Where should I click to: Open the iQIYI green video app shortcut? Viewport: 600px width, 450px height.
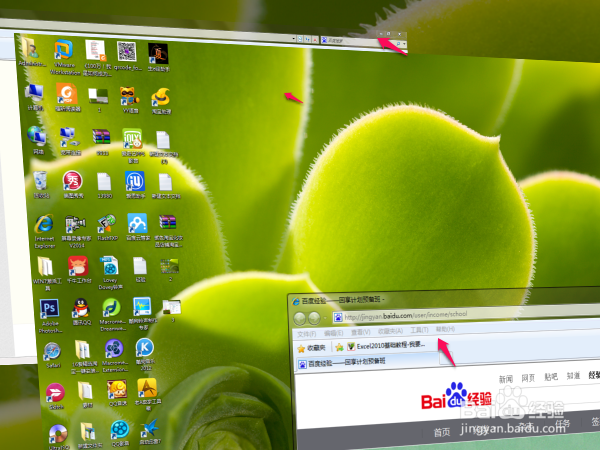(x=133, y=145)
